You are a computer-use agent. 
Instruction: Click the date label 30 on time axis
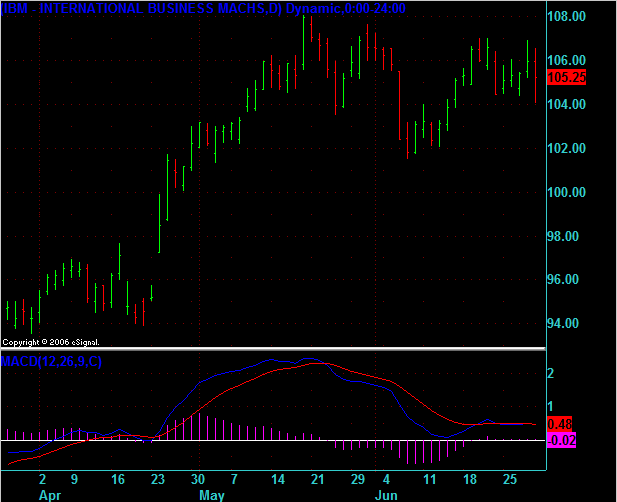(198, 479)
